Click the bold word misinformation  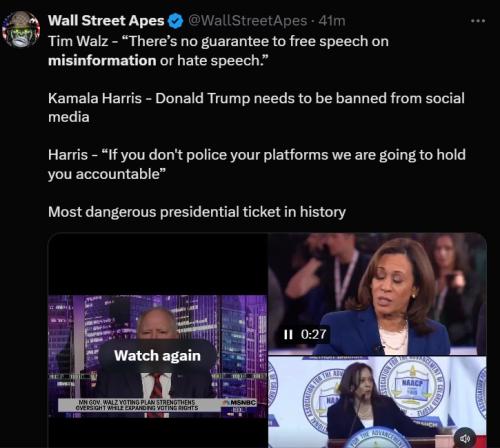(102, 61)
